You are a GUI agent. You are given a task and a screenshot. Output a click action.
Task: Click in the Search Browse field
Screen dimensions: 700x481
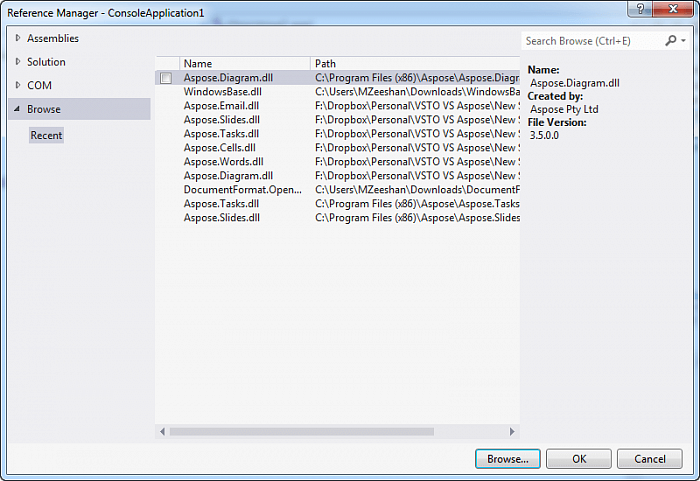tap(592, 41)
